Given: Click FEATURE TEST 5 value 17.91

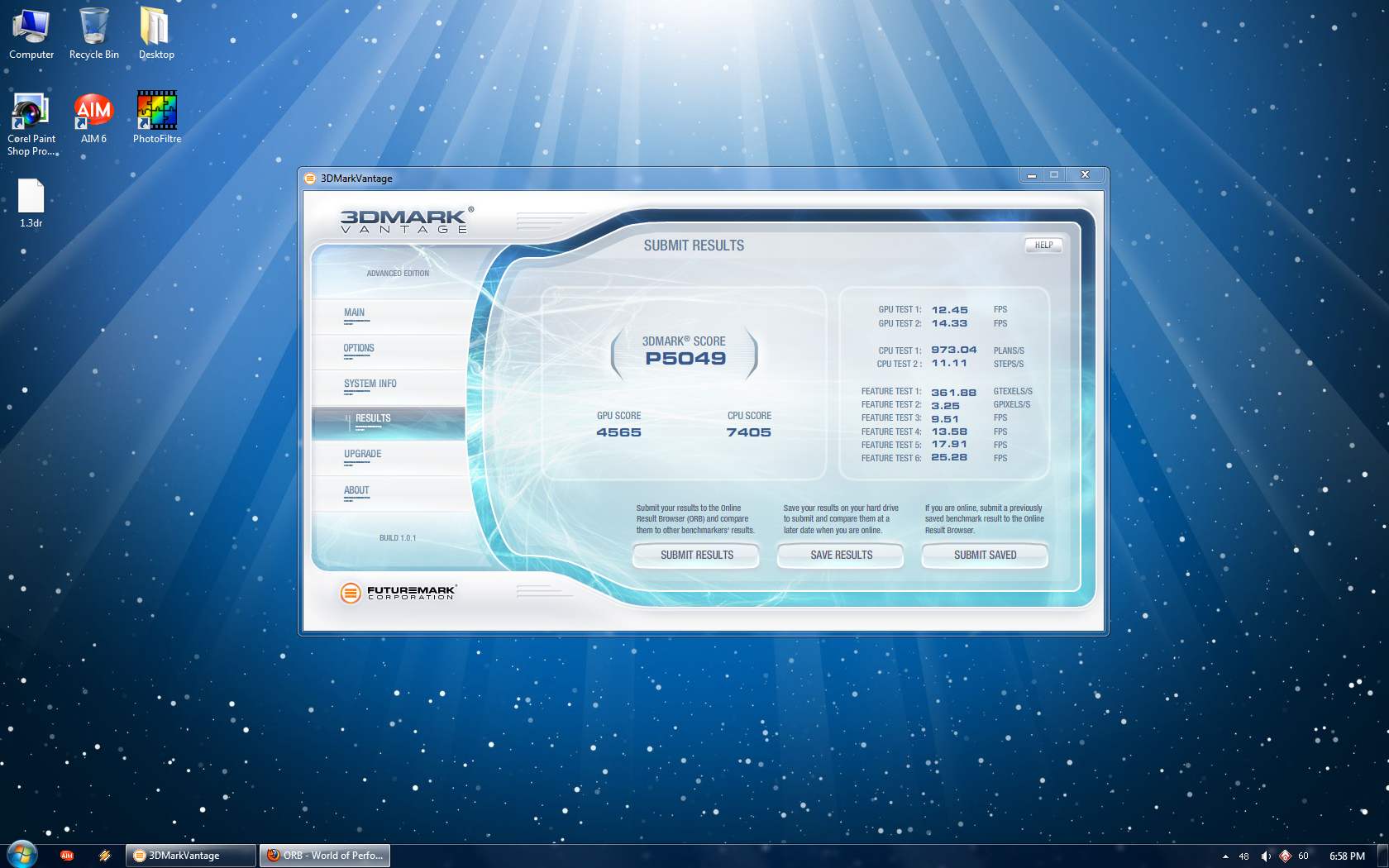Looking at the screenshot, I should 949,445.
